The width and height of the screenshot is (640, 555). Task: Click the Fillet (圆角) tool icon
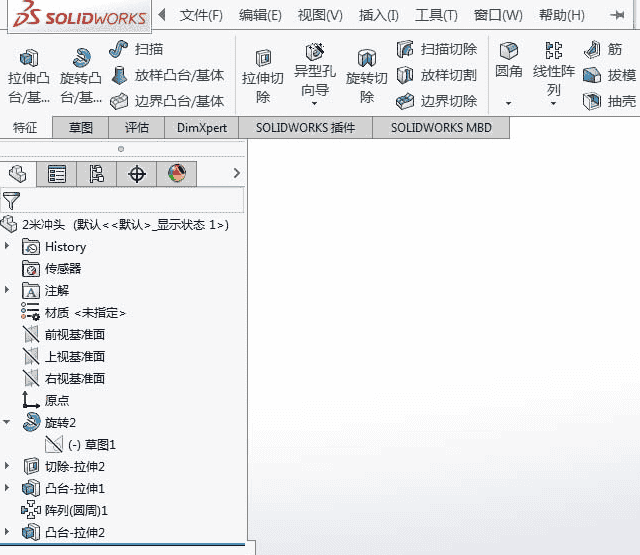(x=509, y=51)
